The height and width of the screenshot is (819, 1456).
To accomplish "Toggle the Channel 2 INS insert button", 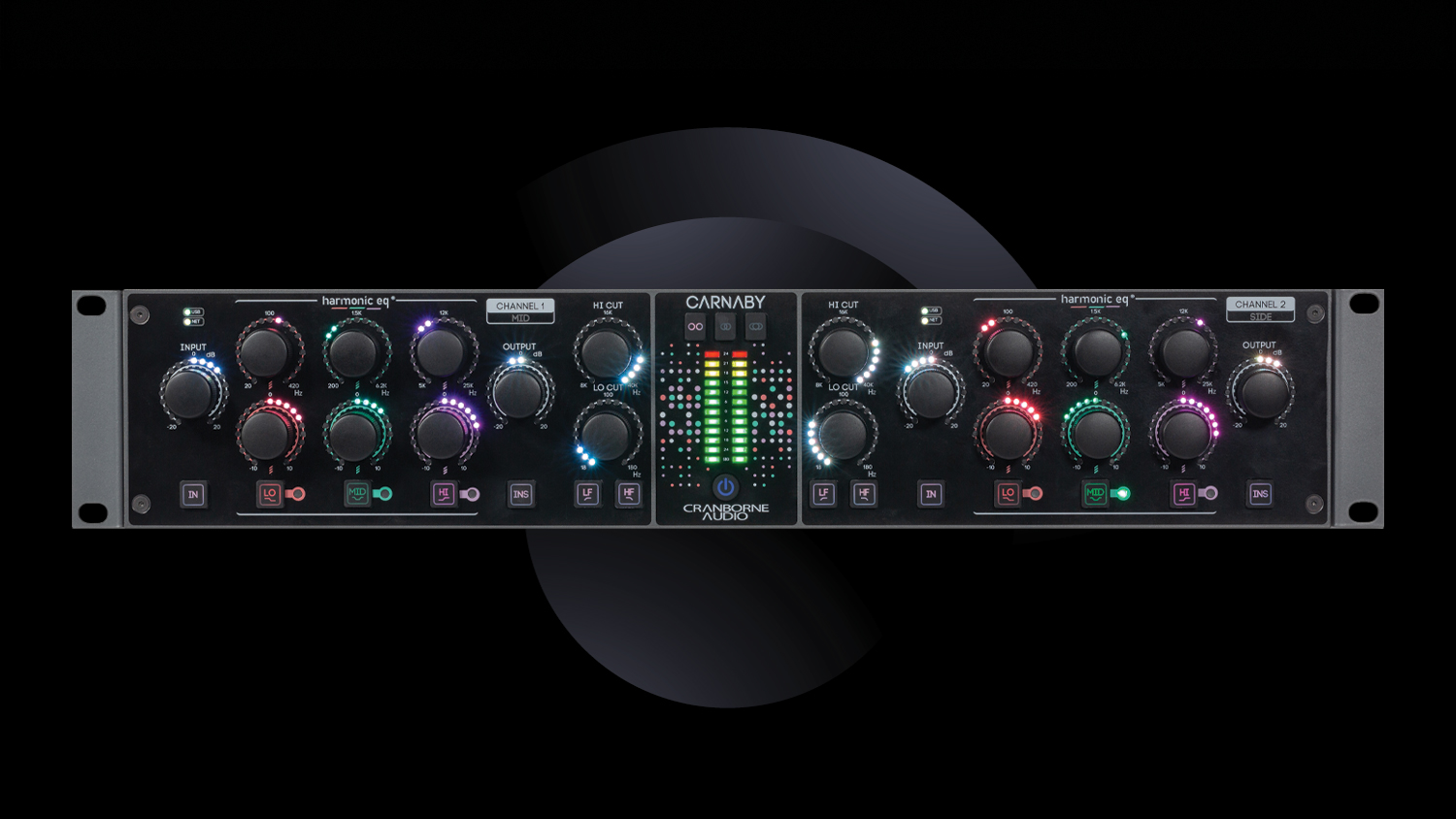I will (x=1260, y=494).
